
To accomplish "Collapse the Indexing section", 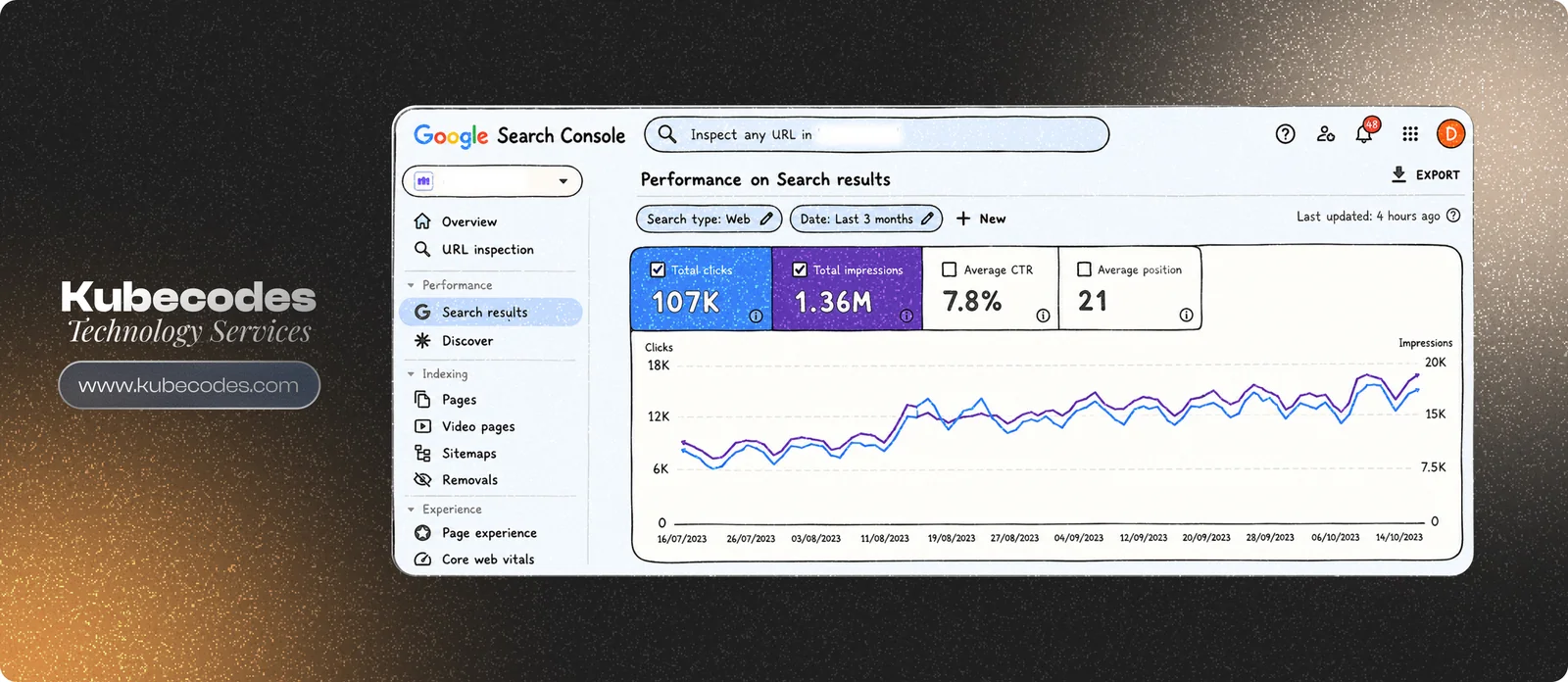I will click(x=411, y=374).
